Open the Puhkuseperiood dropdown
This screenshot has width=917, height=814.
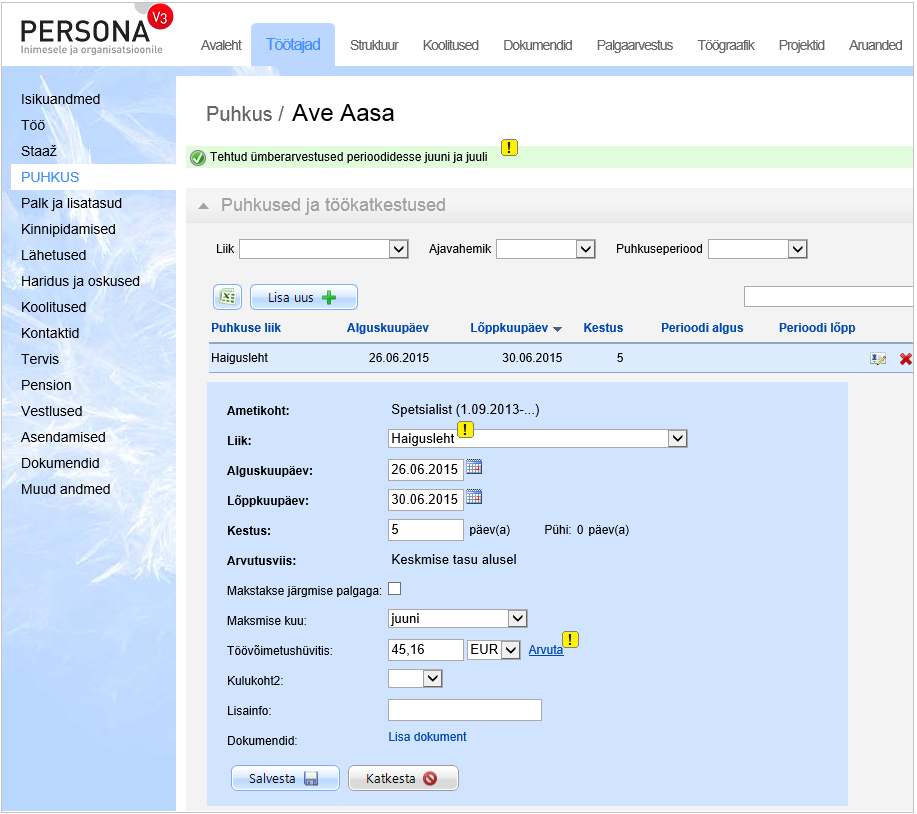click(x=757, y=249)
